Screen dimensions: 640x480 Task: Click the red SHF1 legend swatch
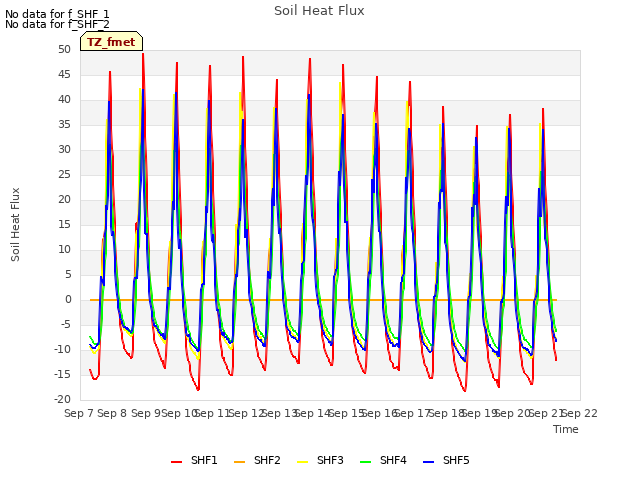click(x=176, y=462)
